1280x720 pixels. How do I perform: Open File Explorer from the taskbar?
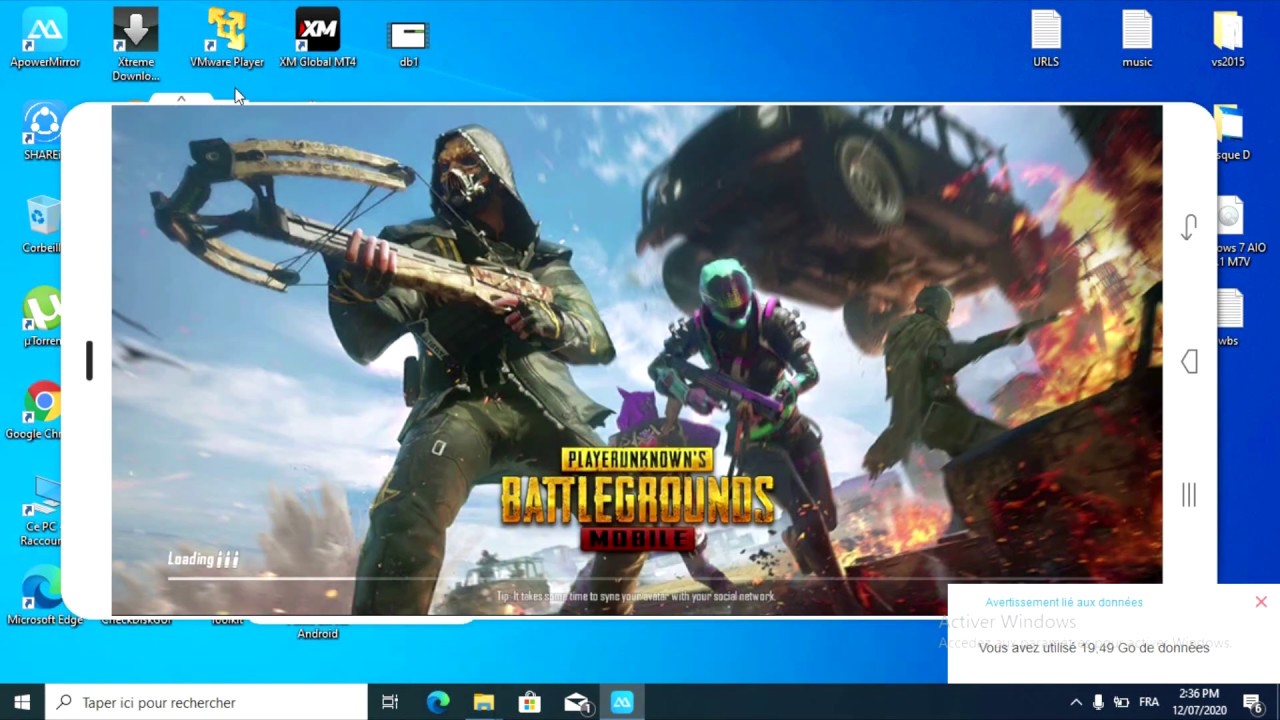[484, 702]
